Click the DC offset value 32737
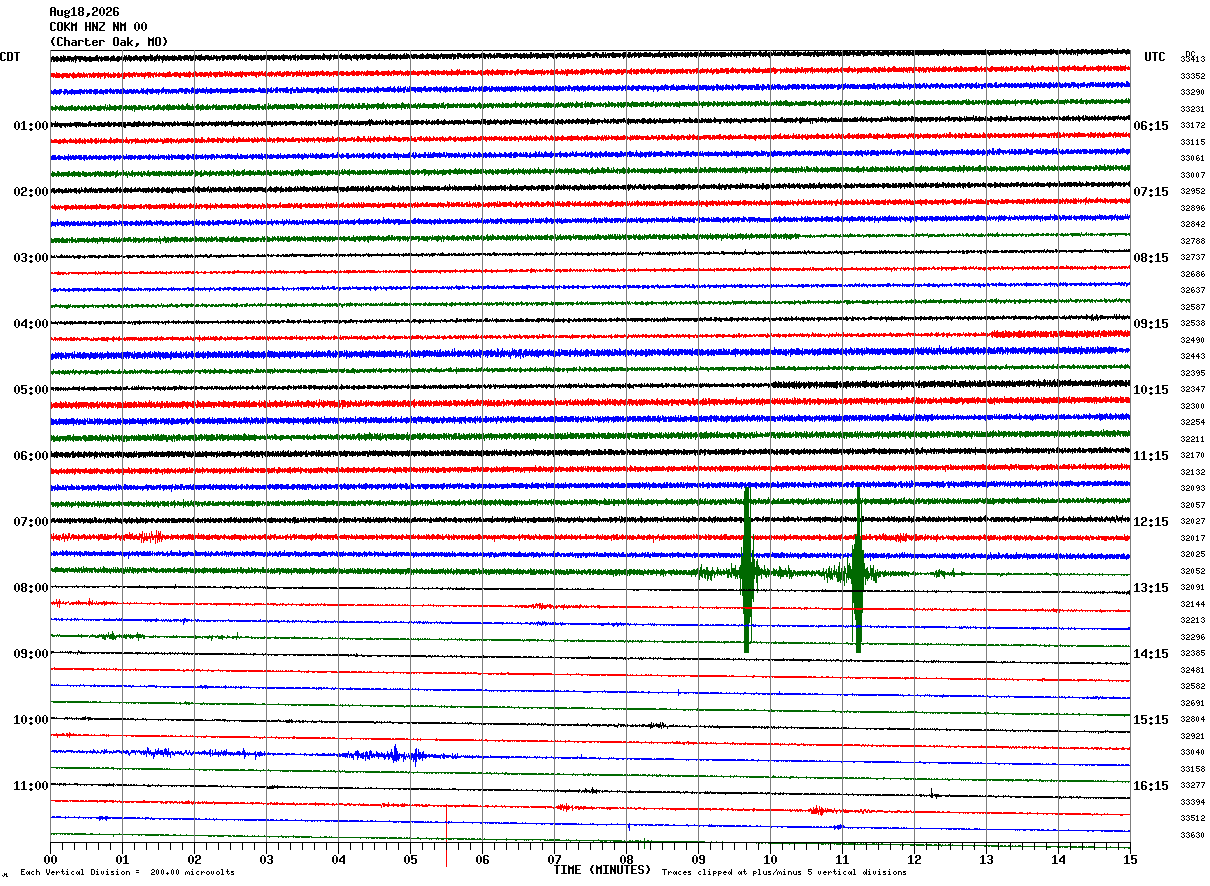The image size is (1210, 886). pyautogui.click(x=1192, y=257)
